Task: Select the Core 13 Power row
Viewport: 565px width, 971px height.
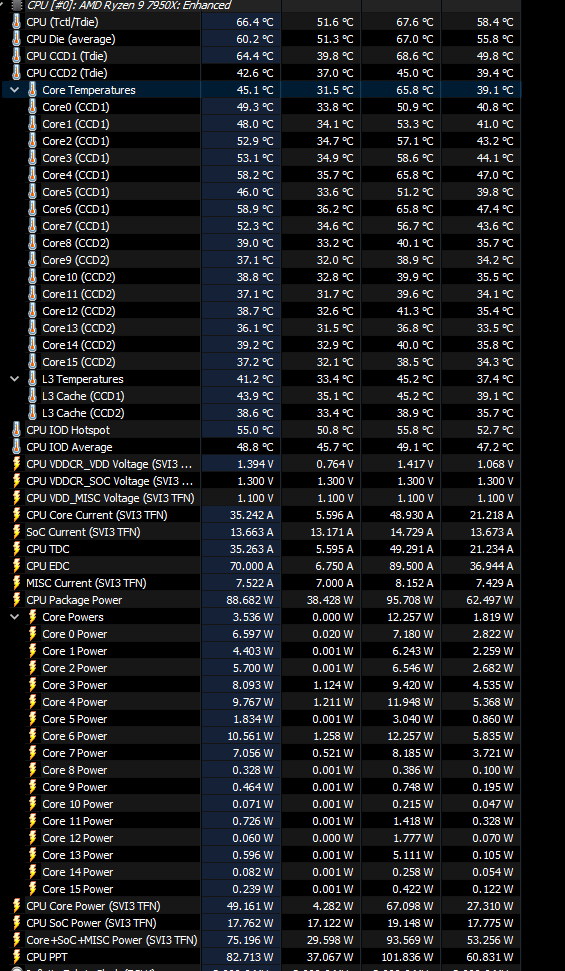Action: (260, 855)
